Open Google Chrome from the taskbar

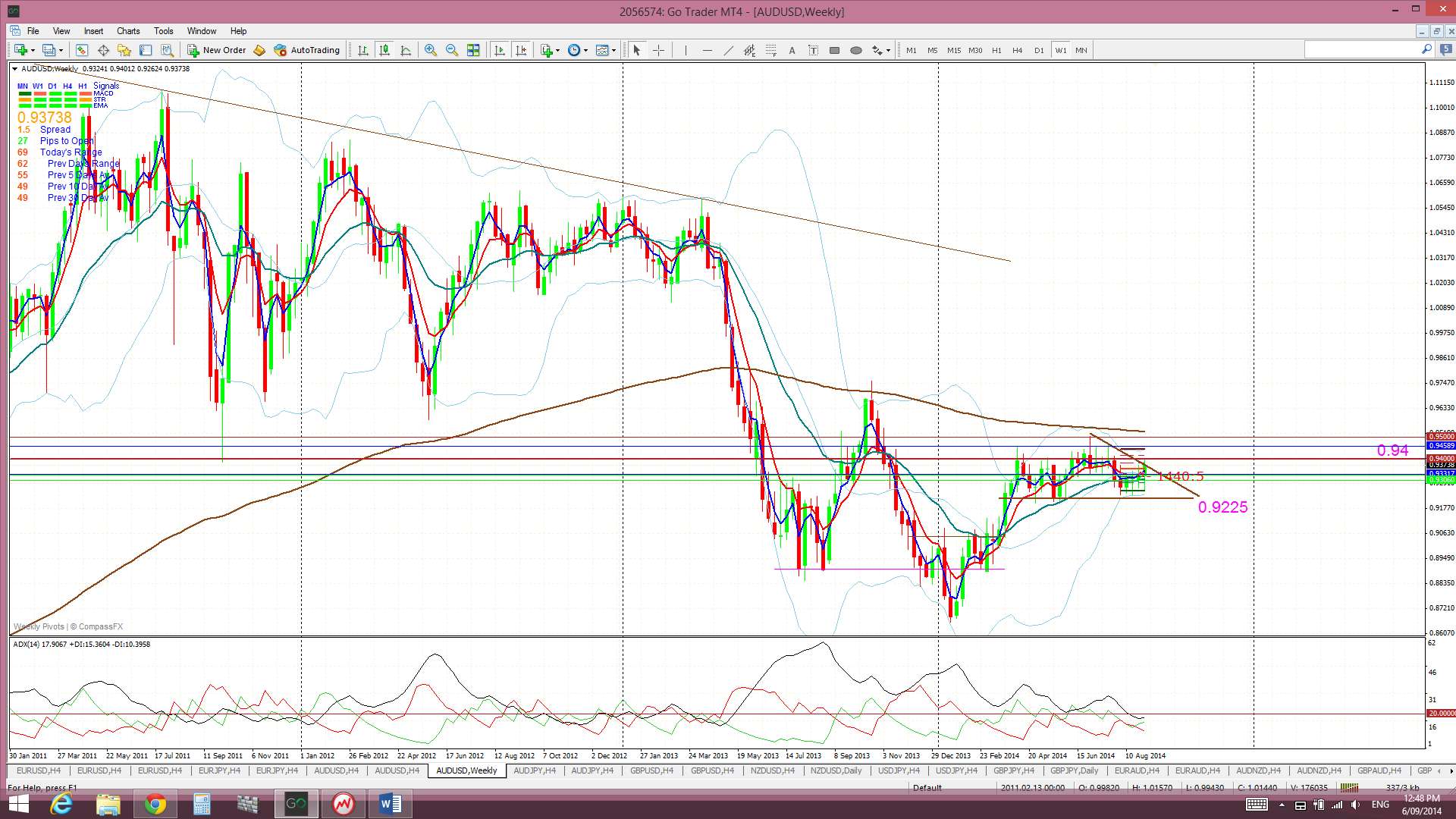[155, 804]
